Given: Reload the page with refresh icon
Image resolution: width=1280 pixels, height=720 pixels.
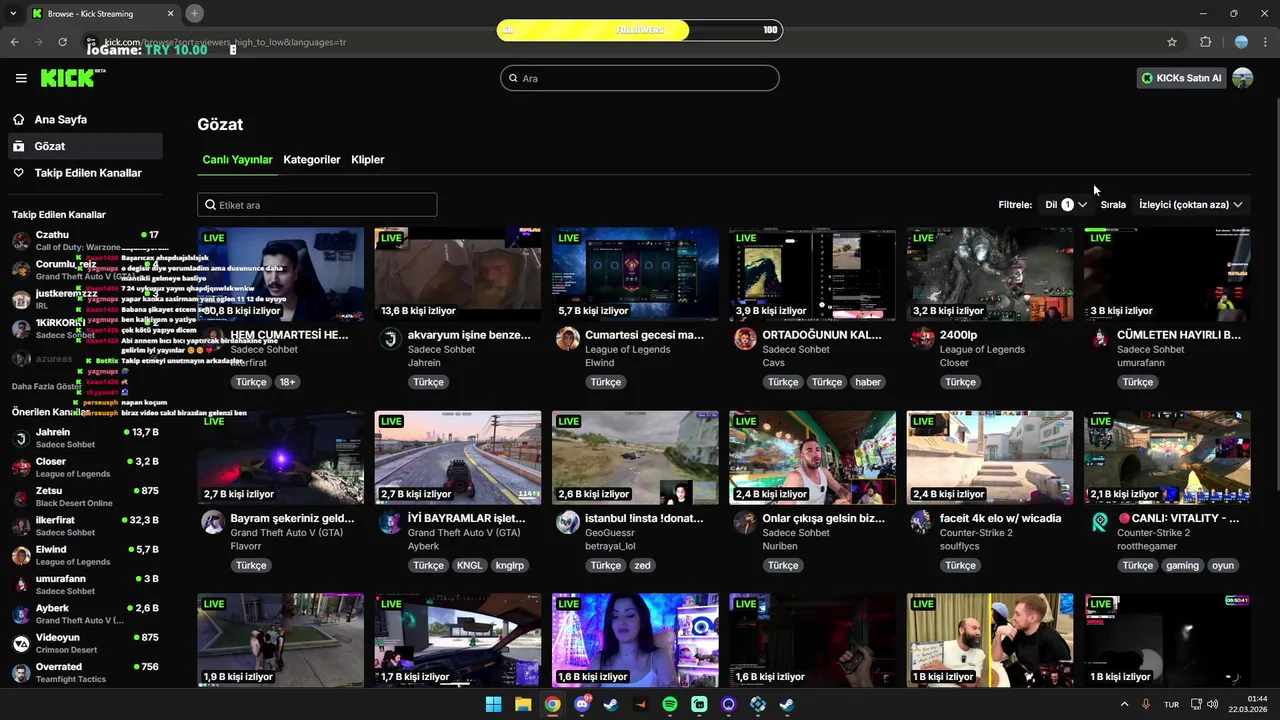Looking at the screenshot, I should 63,42.
